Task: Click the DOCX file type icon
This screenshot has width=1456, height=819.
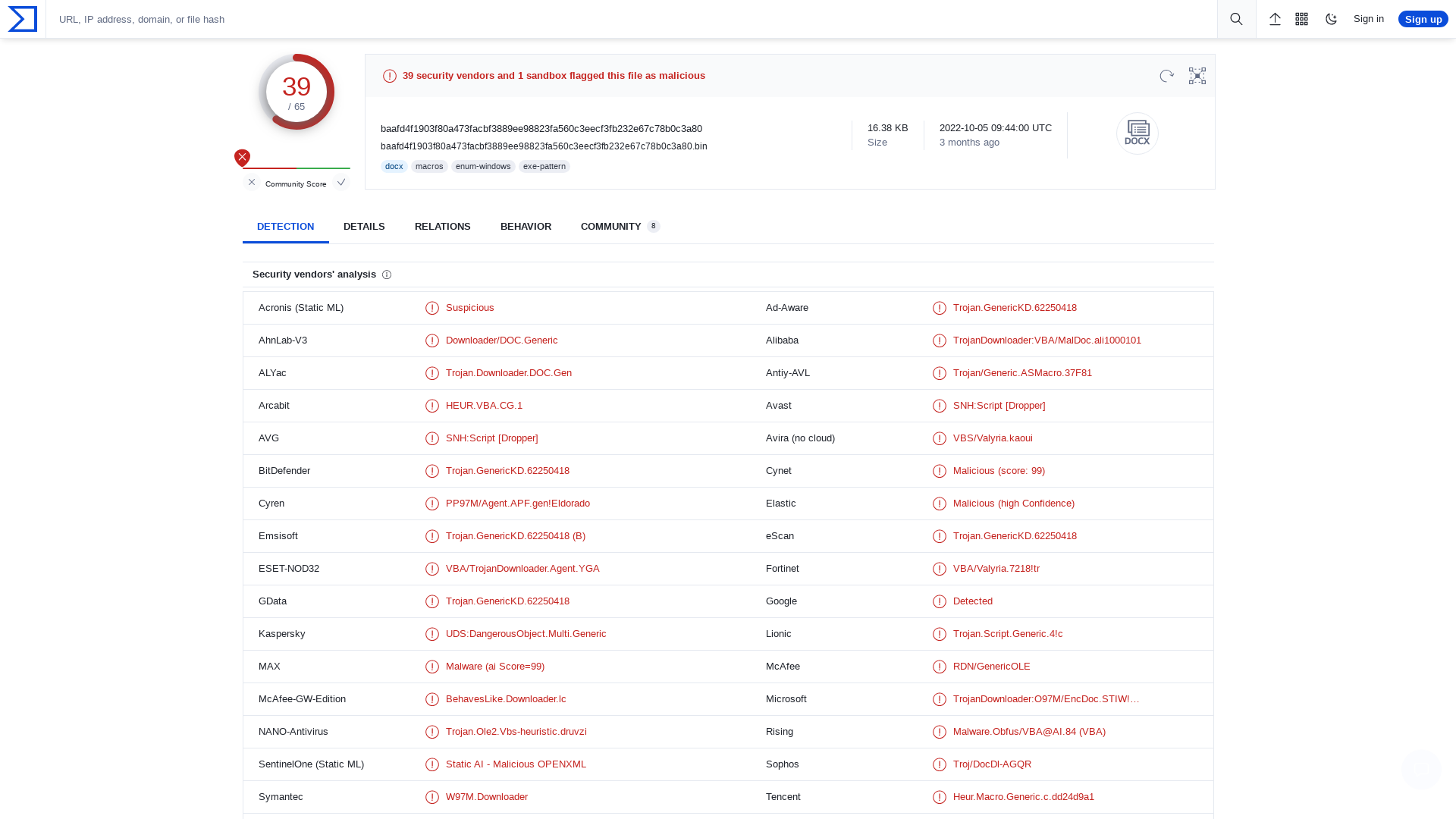Action: (1137, 133)
